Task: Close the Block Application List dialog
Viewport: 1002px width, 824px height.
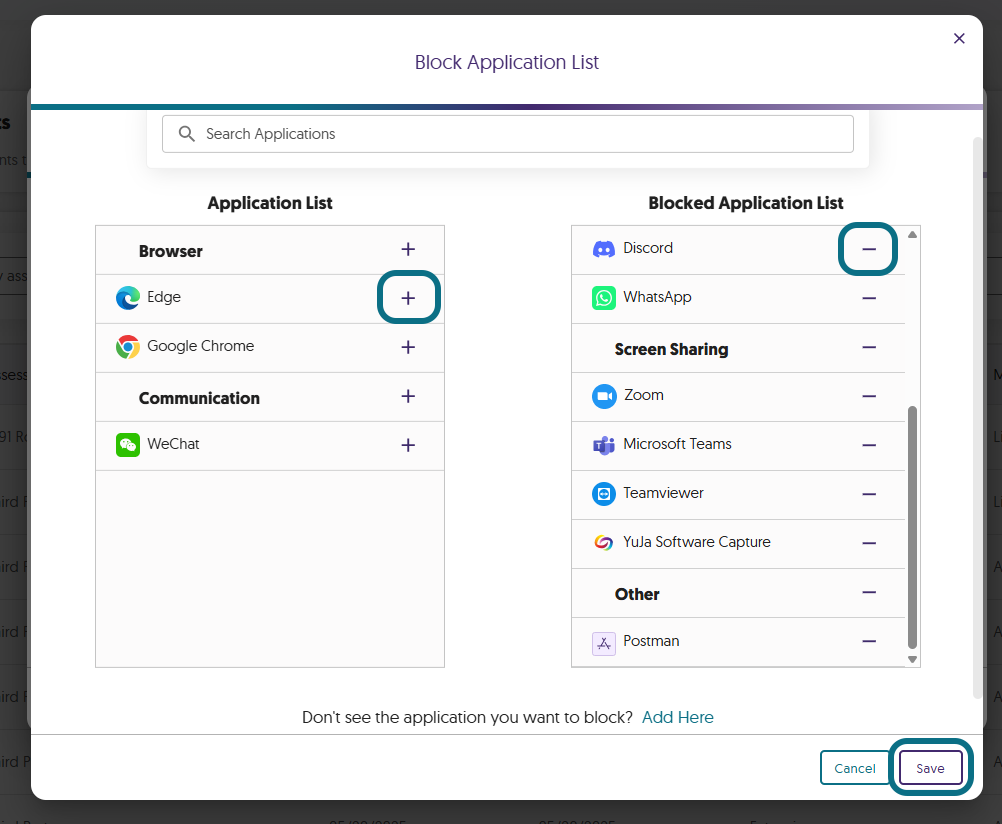Action: 959,38
